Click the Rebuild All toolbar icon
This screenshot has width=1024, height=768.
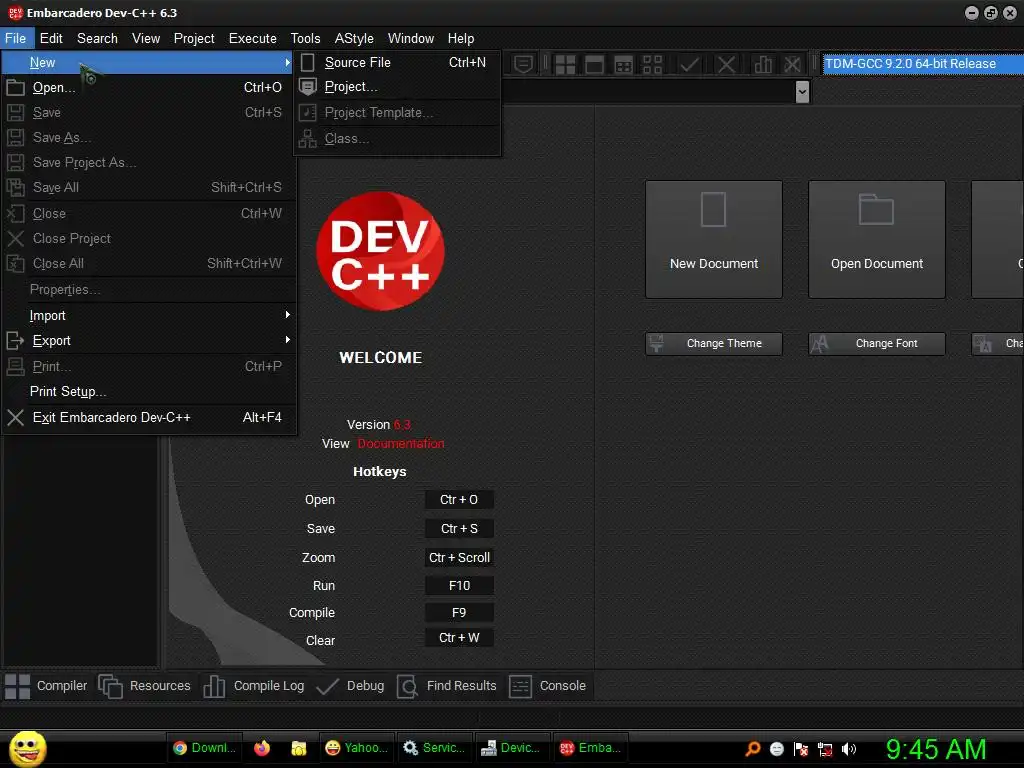click(652, 64)
